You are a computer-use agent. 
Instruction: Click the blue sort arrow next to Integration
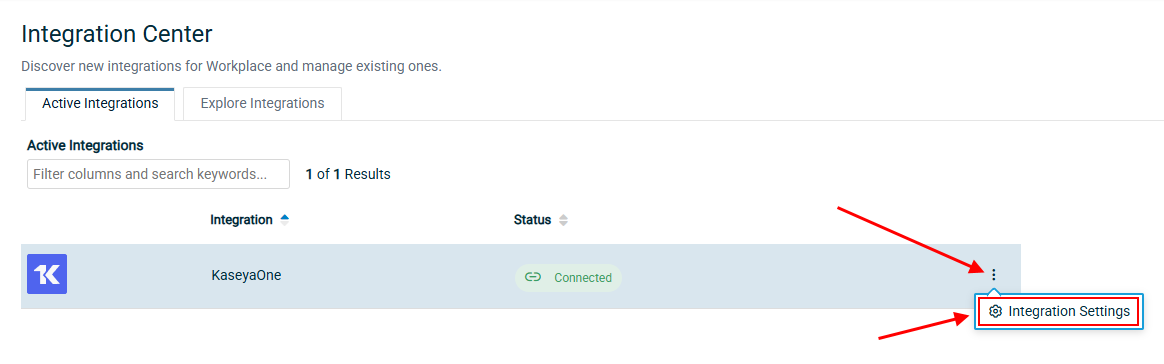(284, 220)
